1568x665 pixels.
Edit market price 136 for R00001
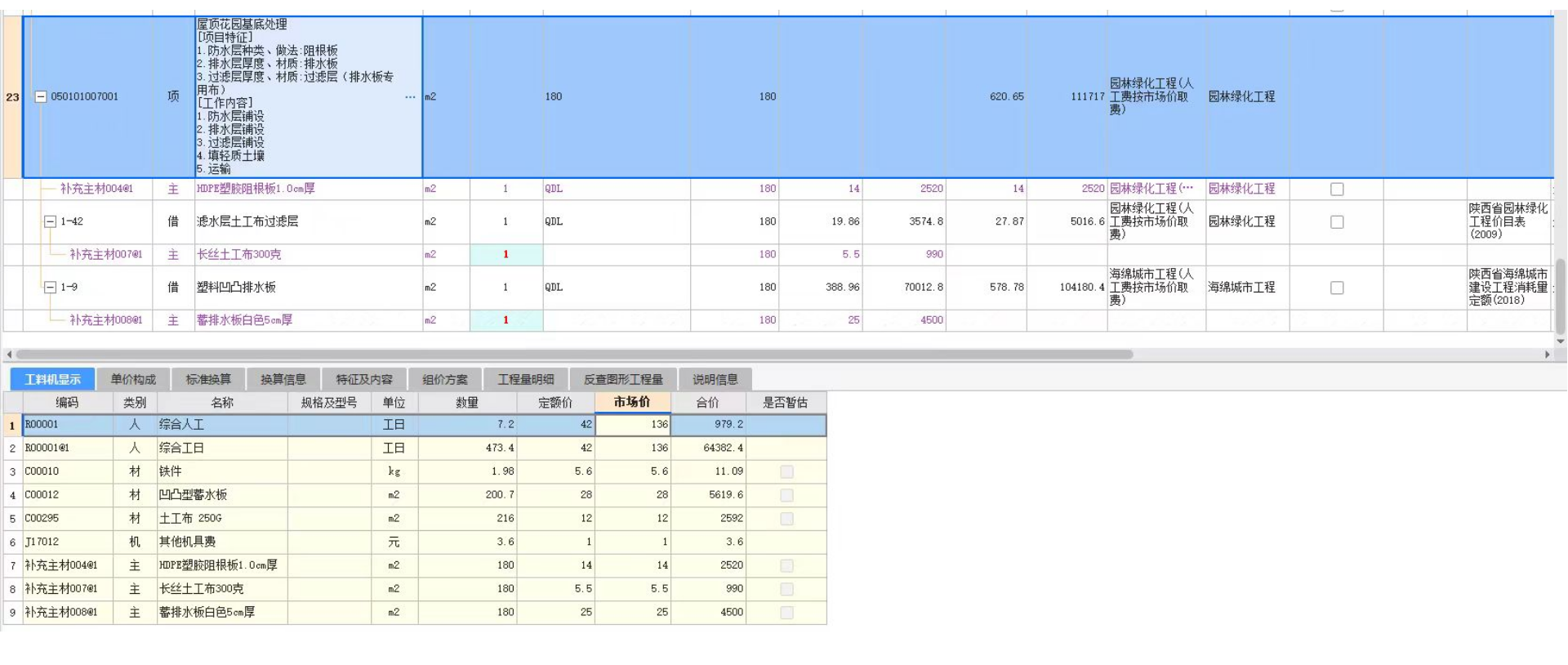pos(633,425)
